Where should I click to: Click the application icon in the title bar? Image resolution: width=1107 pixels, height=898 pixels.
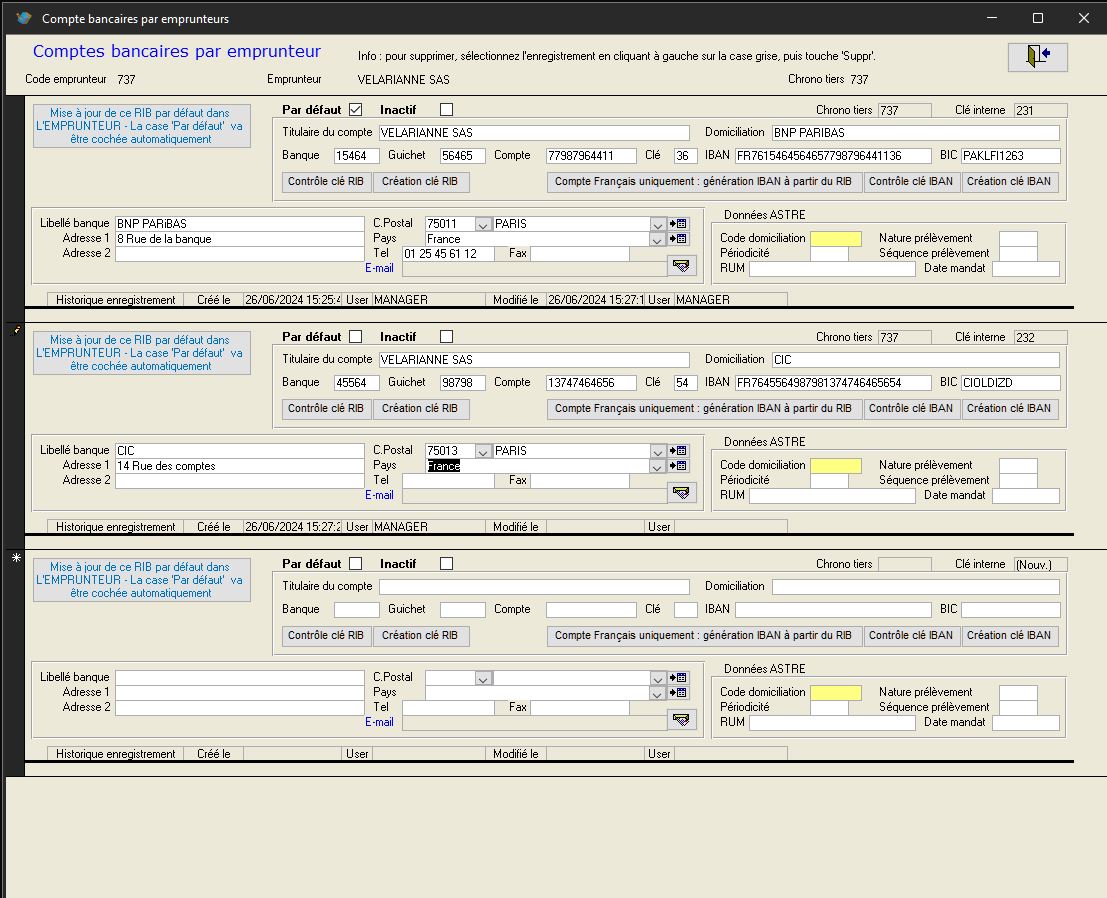click(x=24, y=18)
